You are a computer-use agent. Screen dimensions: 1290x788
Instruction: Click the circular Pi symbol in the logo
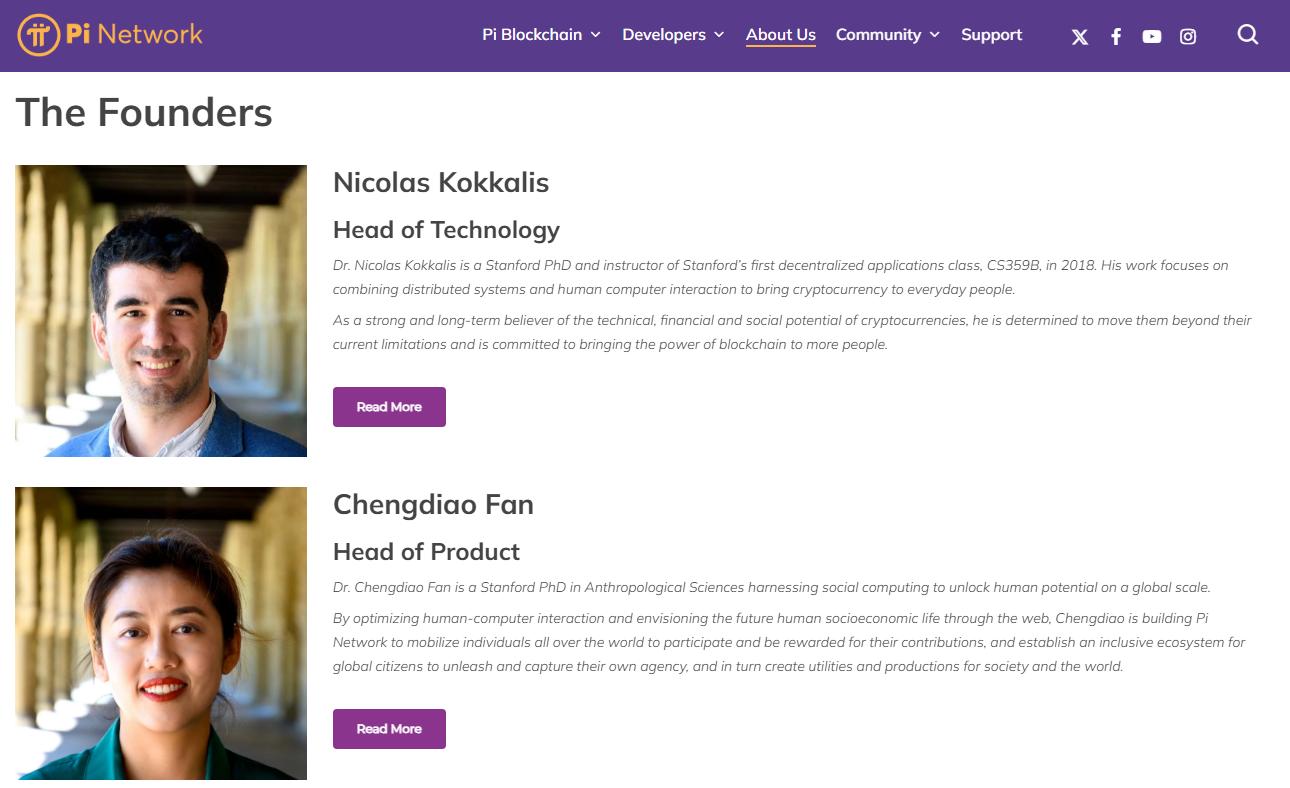pyautogui.click(x=38, y=33)
